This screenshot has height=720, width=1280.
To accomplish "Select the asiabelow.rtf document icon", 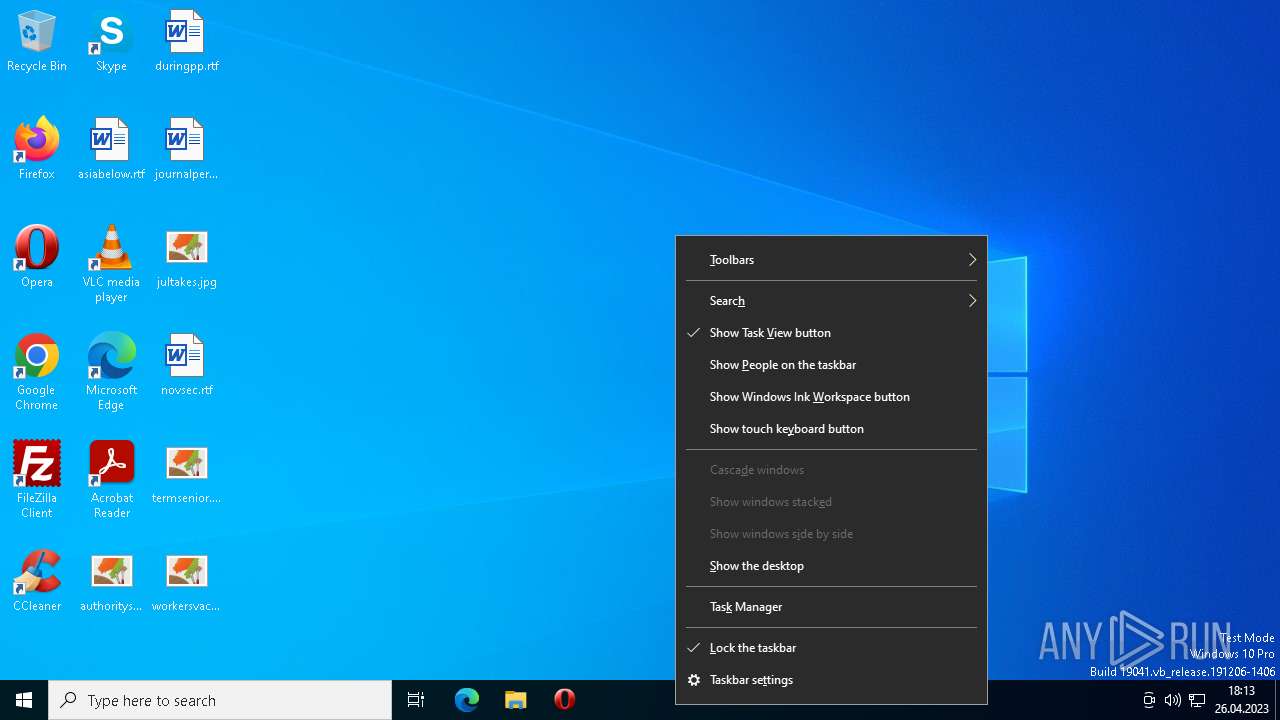I will 111,149.
